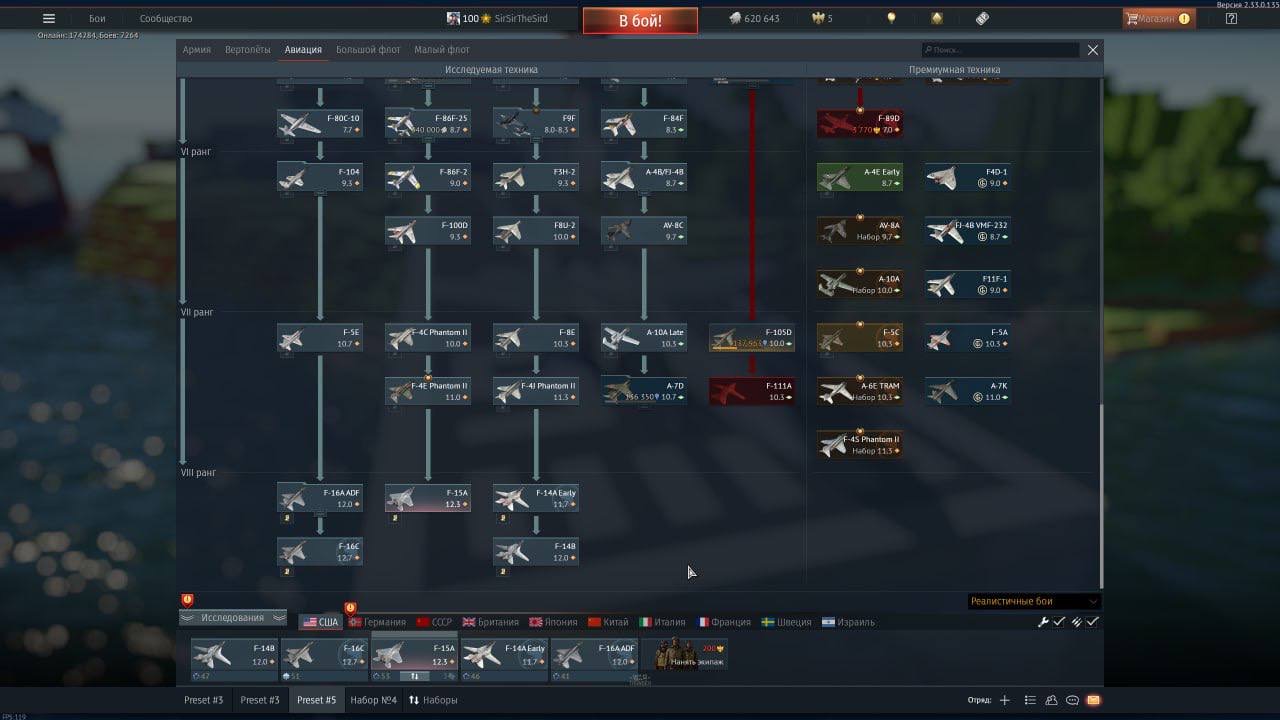Select F-15A in the VIII rank tree
This screenshot has width=1280, height=720.
tap(428, 498)
